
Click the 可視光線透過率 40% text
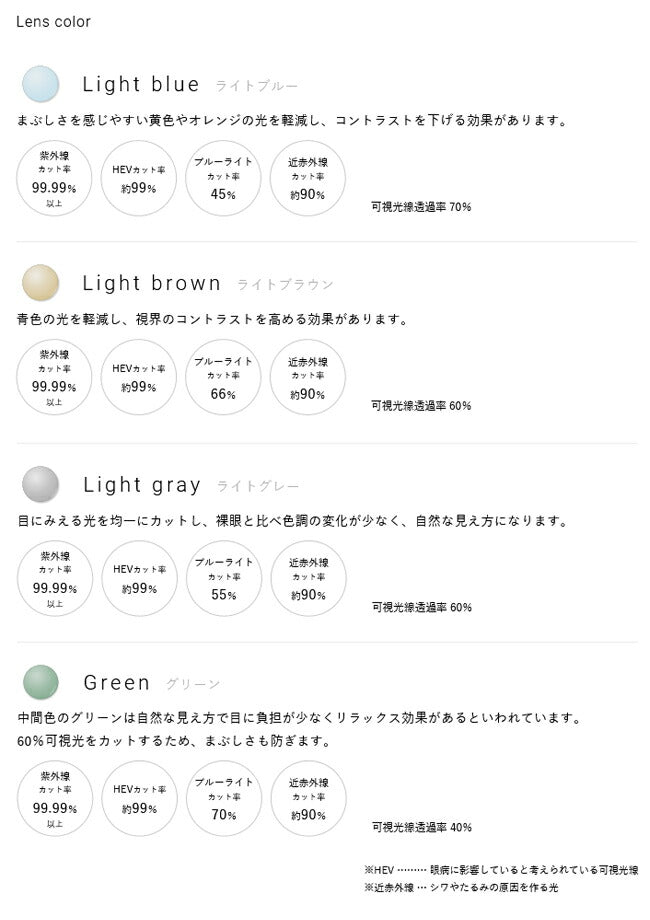click(421, 828)
